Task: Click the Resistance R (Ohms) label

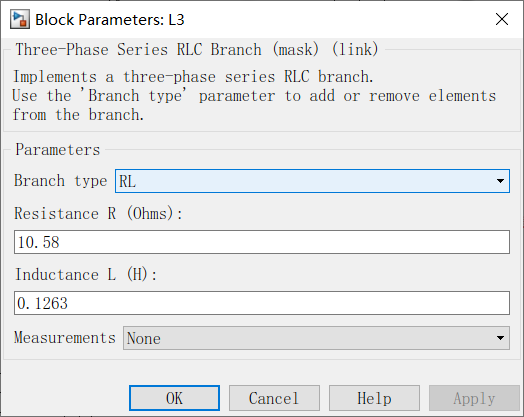Action: coord(98,214)
